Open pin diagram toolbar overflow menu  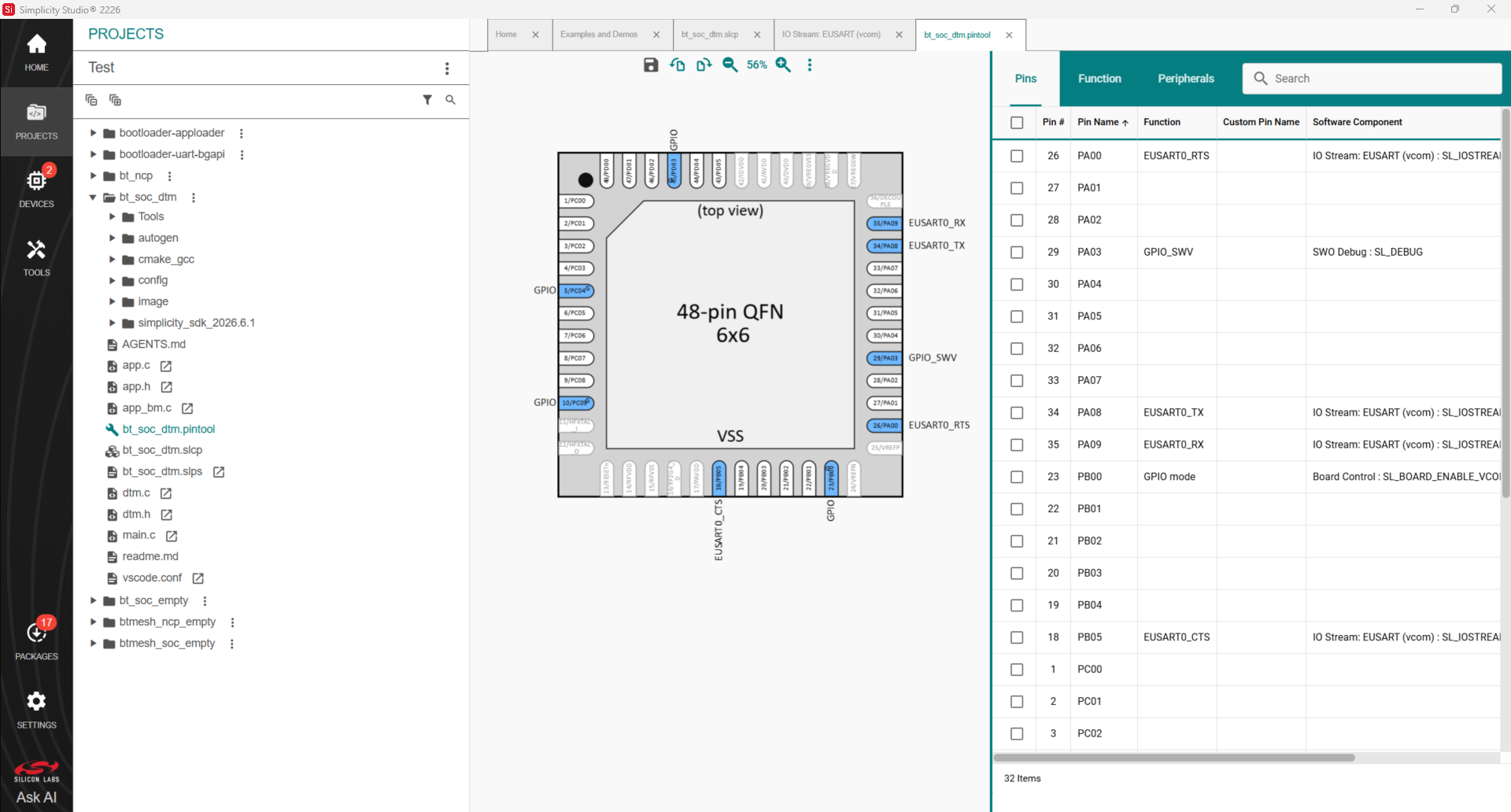point(810,65)
